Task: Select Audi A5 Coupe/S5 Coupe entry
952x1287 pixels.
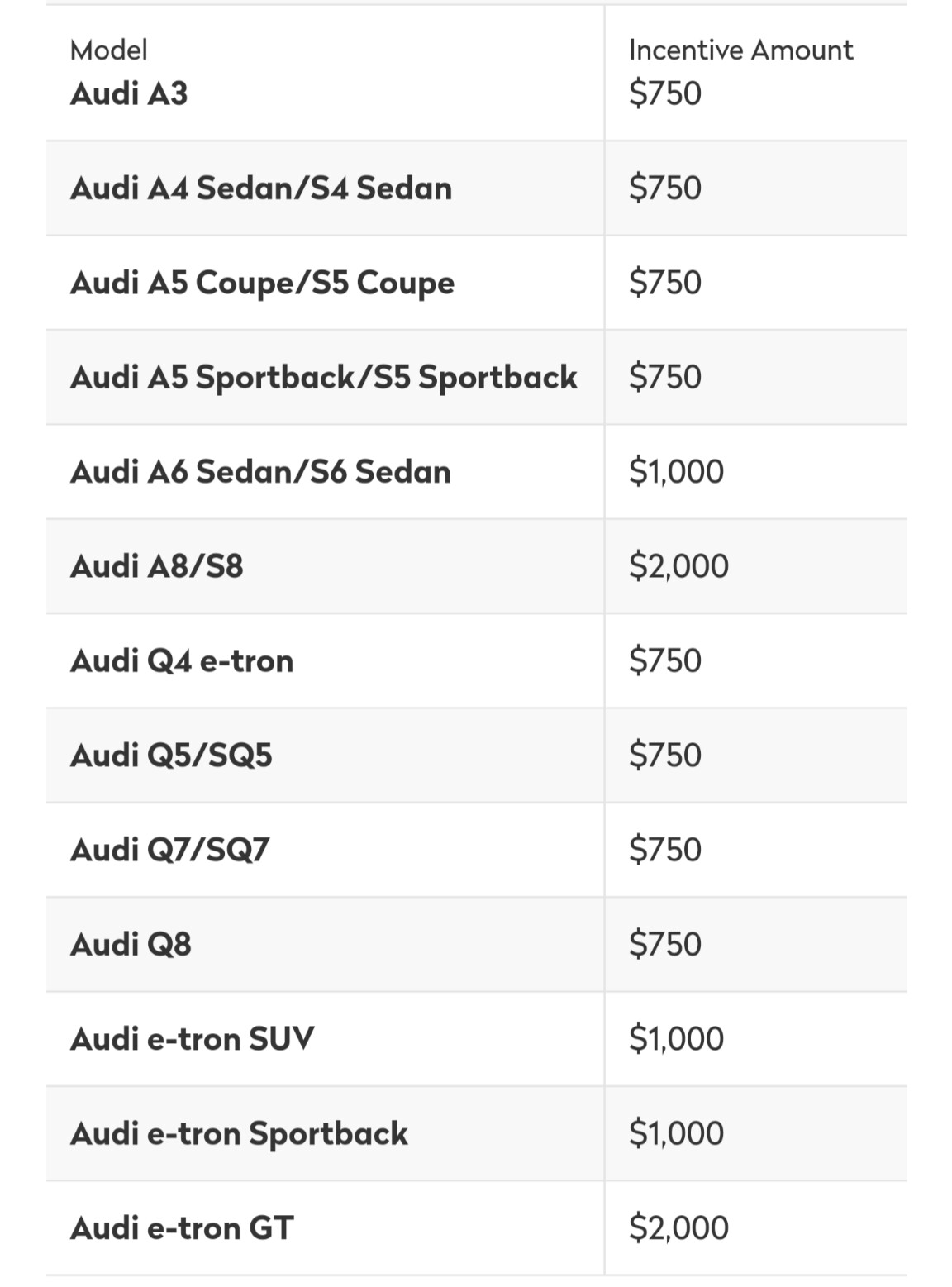Action: (262, 284)
